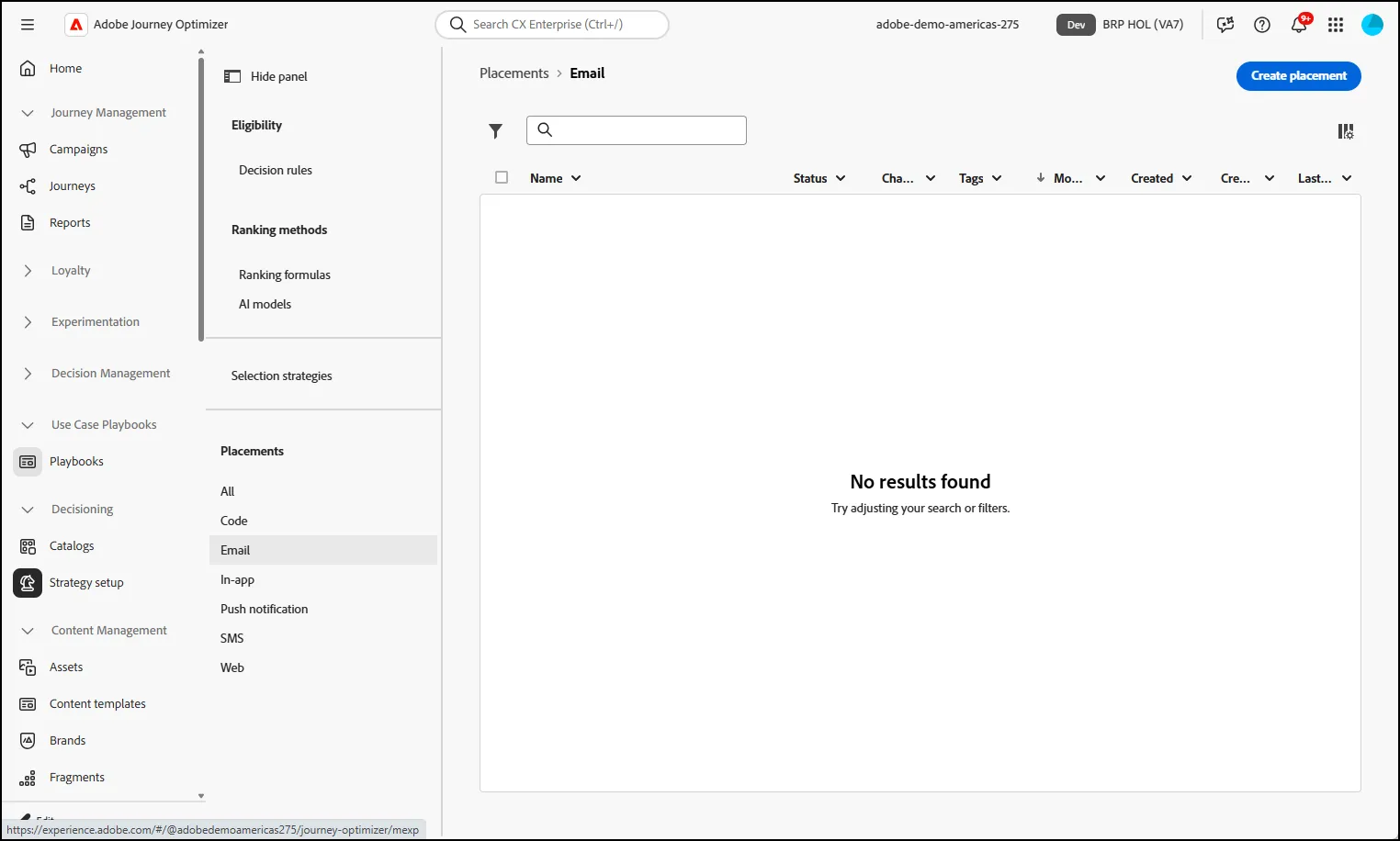Click the Playbooks icon
Screen dimensions: 1400x841
[x=28, y=461]
